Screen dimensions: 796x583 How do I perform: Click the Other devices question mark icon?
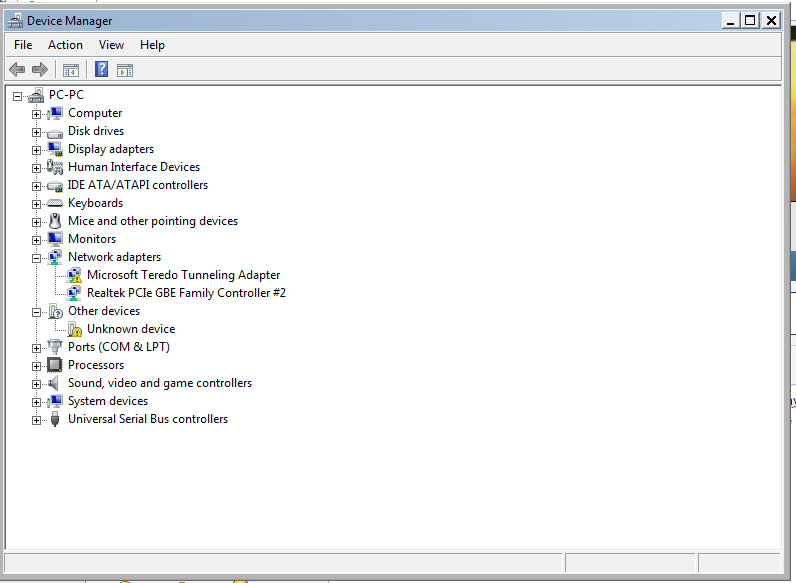pyautogui.click(x=55, y=311)
